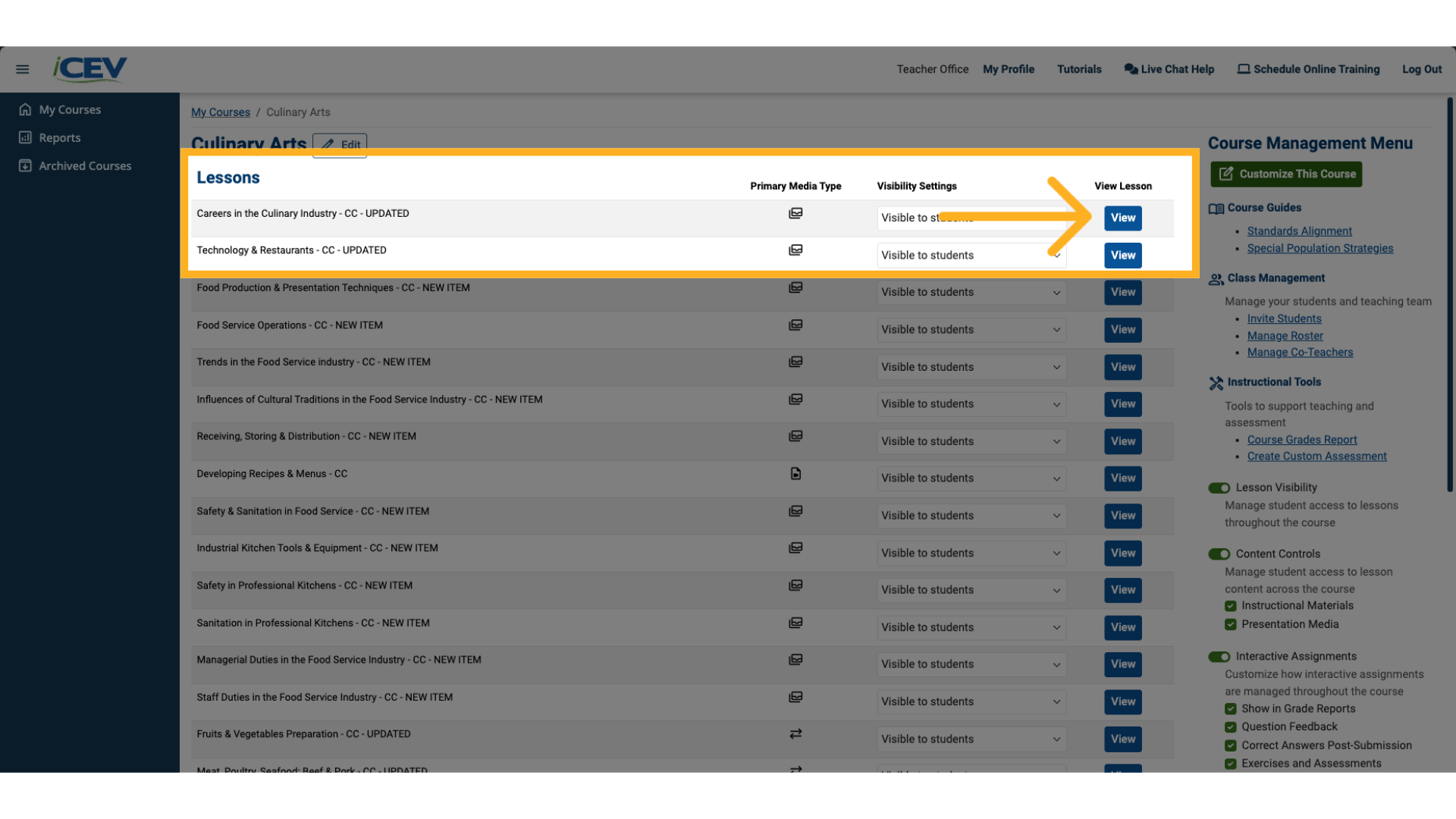Open Special Population Strategies link

[1320, 249]
